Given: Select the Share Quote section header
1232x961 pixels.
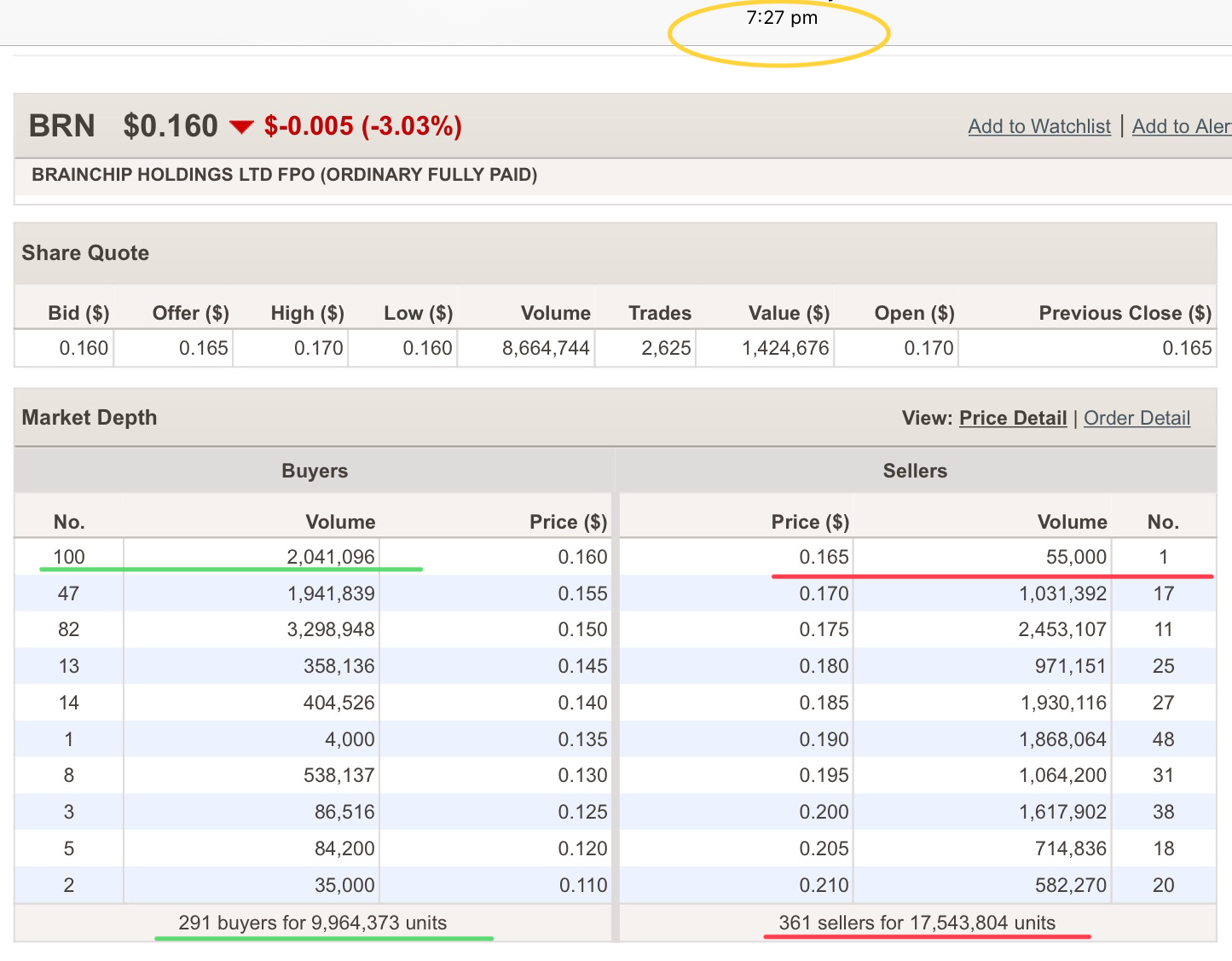Looking at the screenshot, I should point(85,253).
